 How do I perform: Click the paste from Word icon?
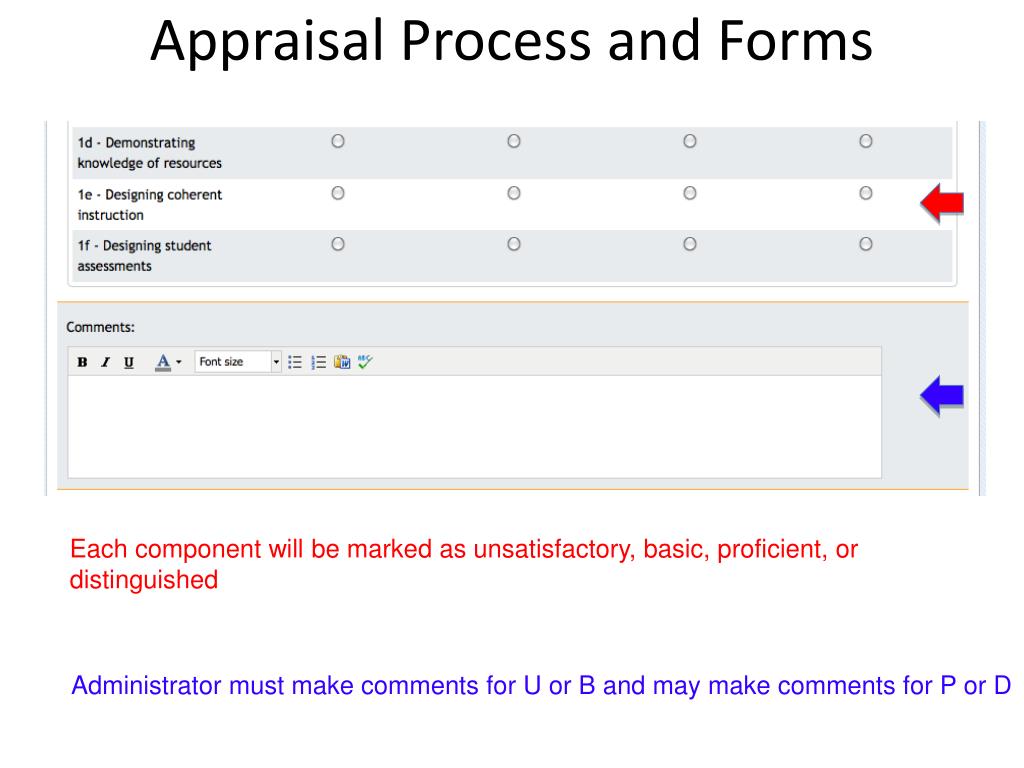coord(342,362)
